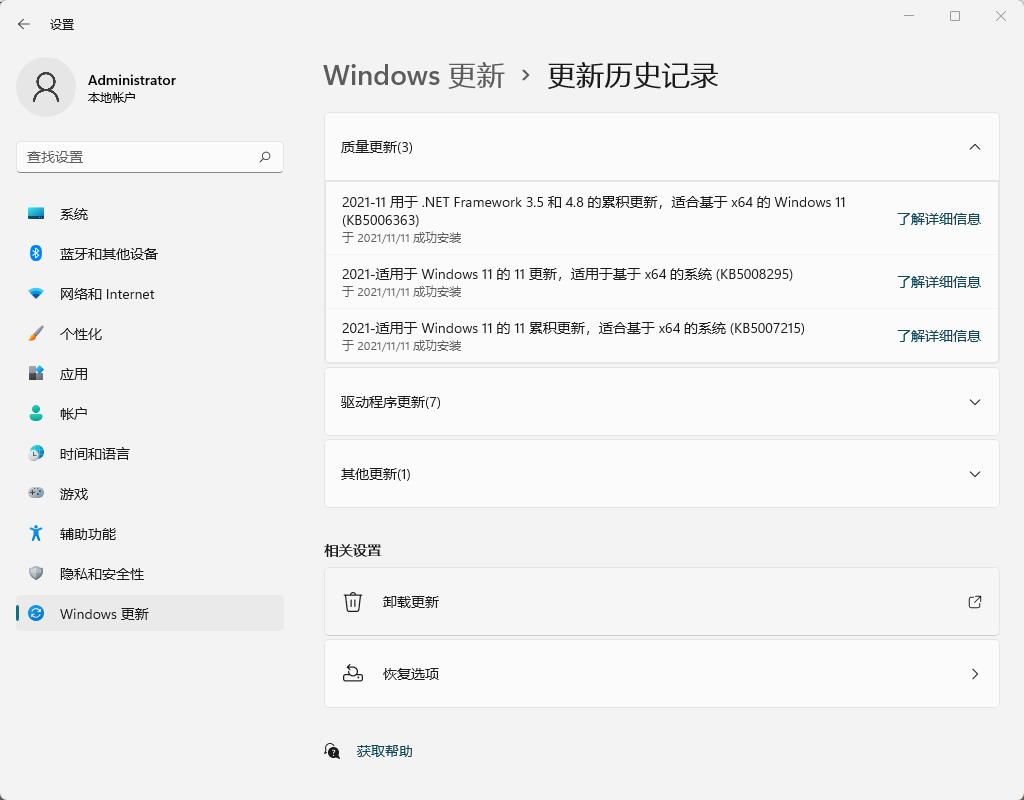Click the 个性化 paintbrush icon
The width and height of the screenshot is (1024, 800).
coord(36,334)
